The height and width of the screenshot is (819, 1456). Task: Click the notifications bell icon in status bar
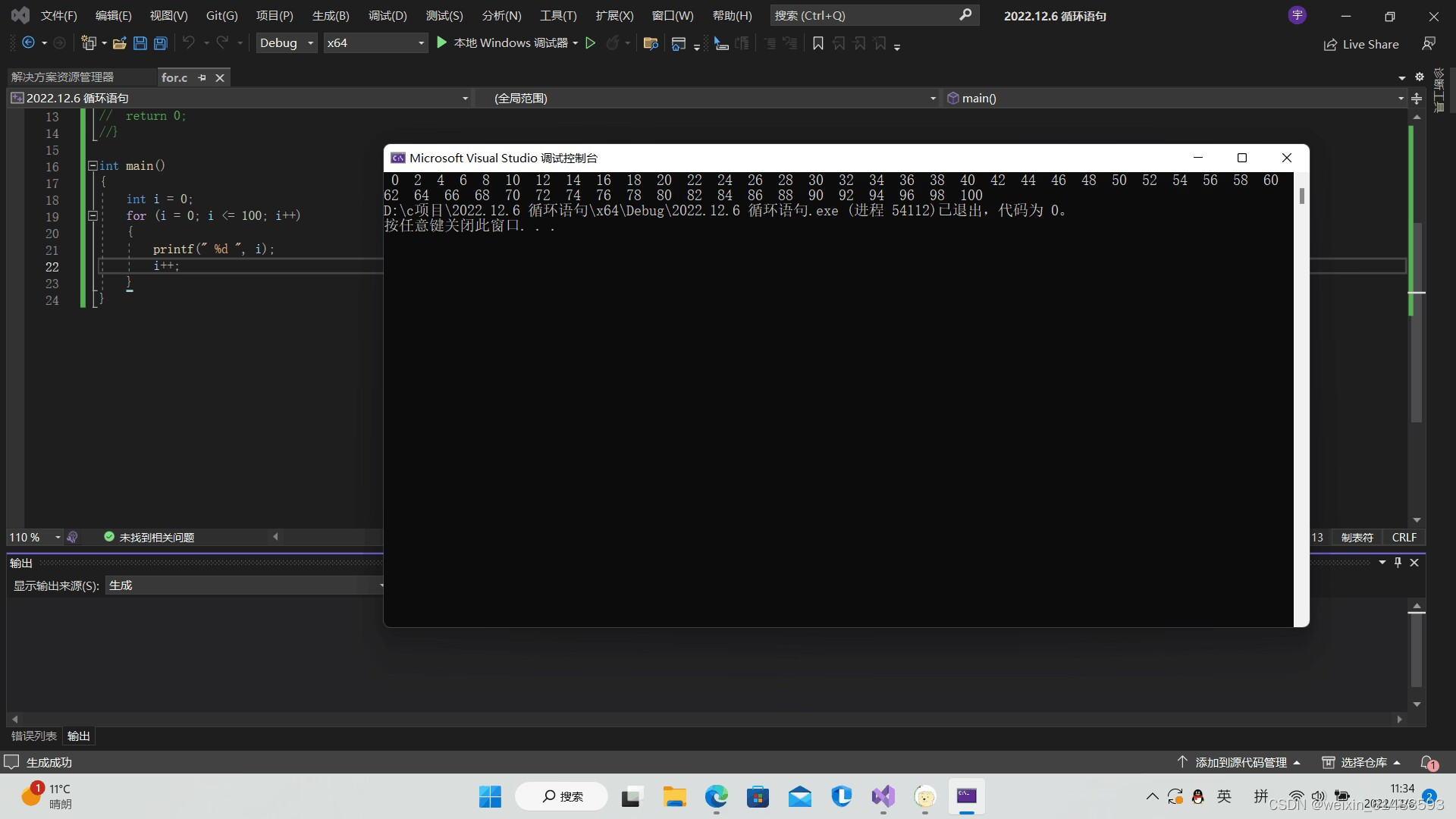(x=1429, y=762)
